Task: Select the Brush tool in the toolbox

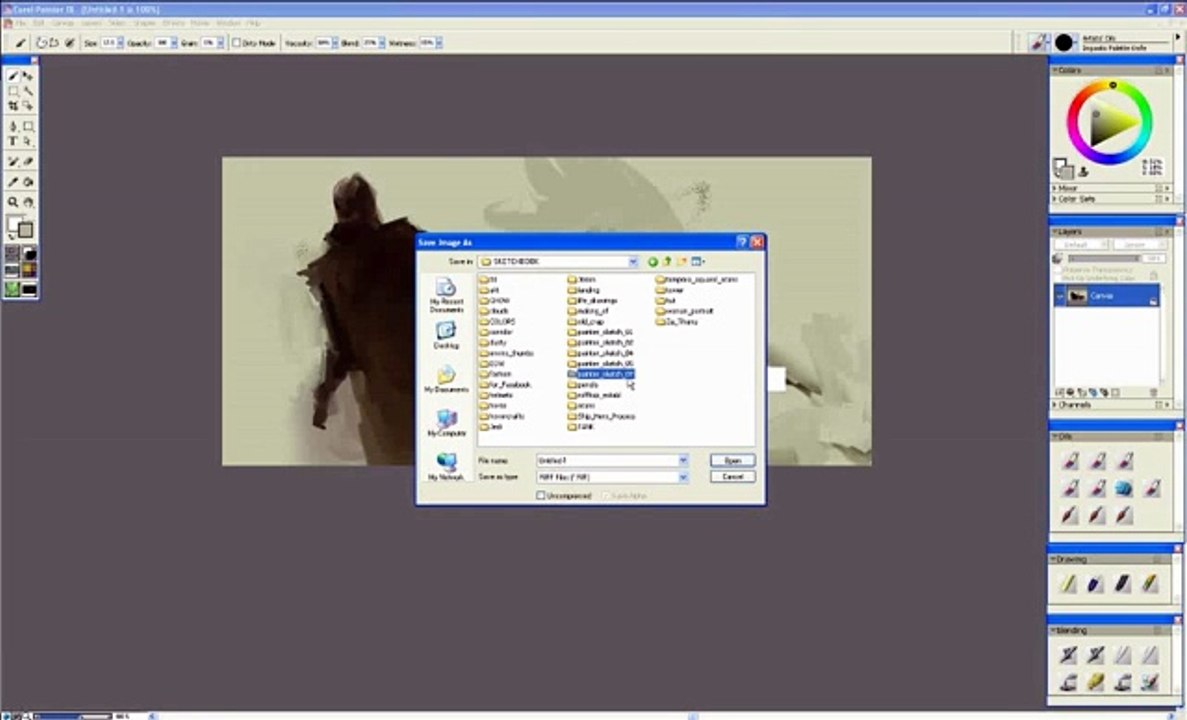Action: click(13, 76)
